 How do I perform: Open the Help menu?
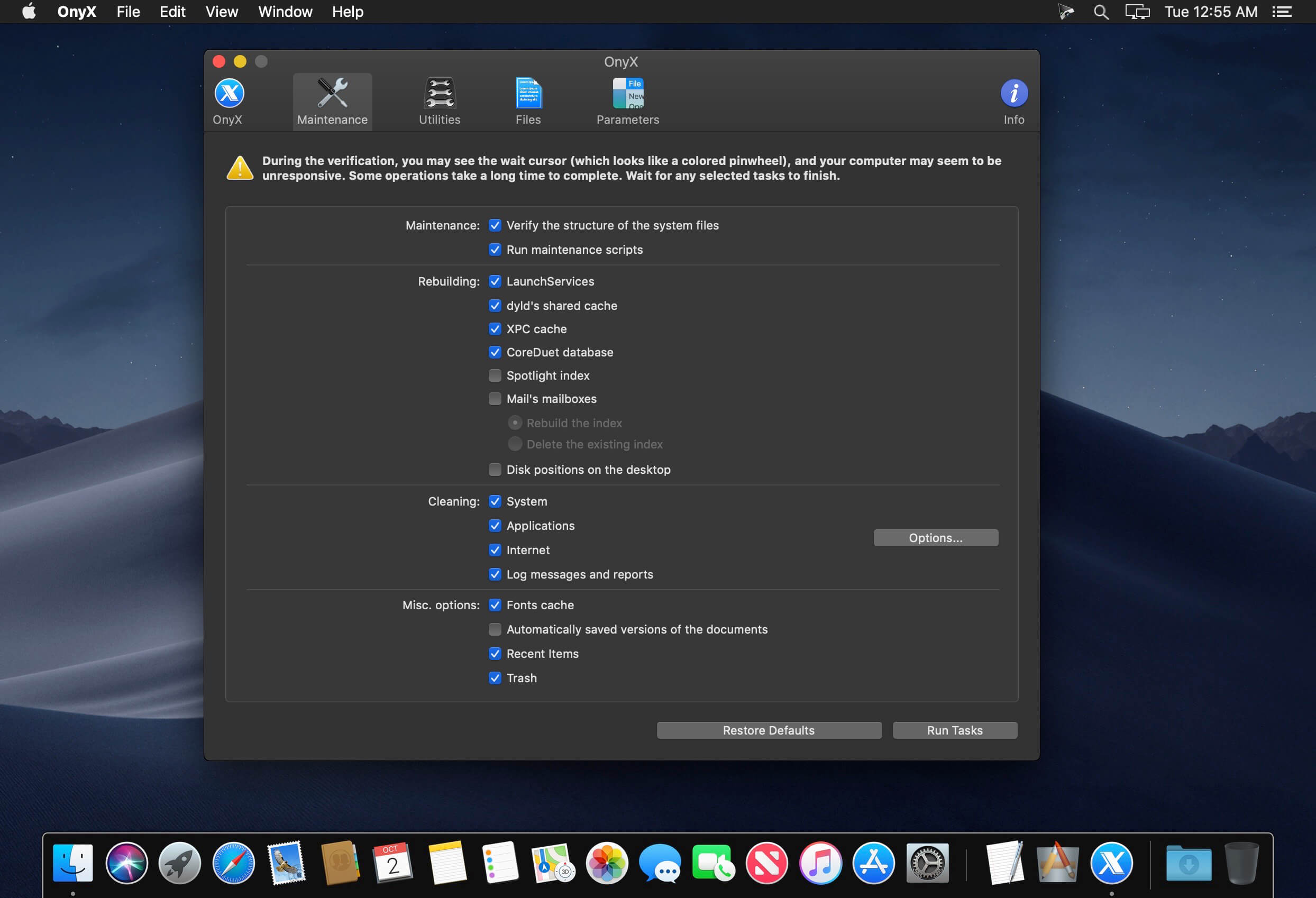(x=347, y=11)
